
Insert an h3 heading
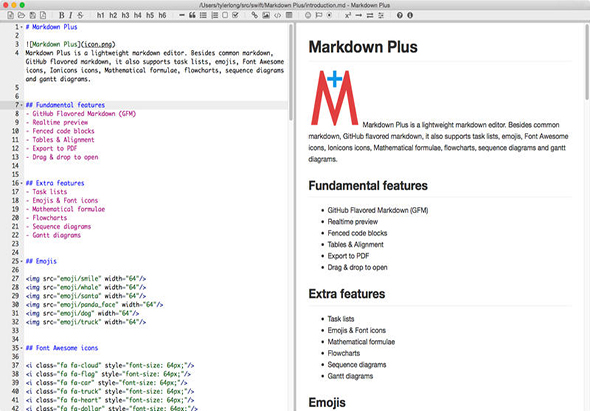tap(125, 15)
